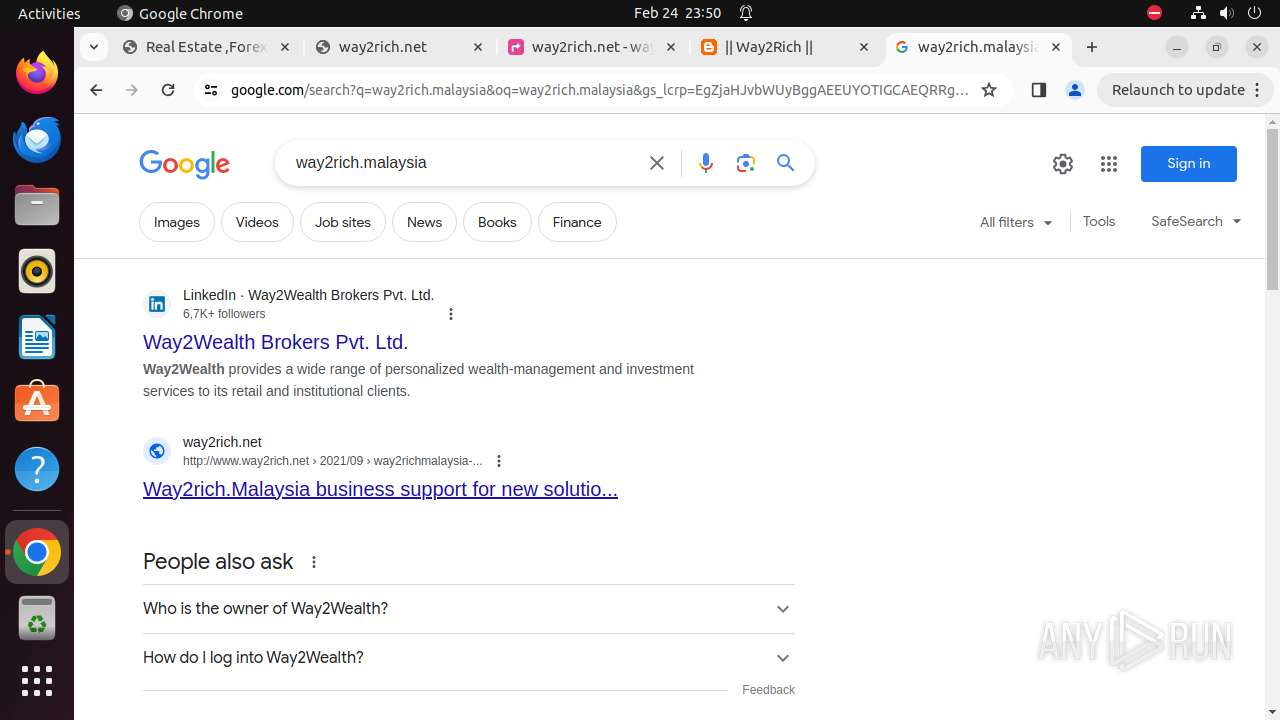Viewport: 1280px width, 720px height.
Task: Clear the Google search box text
Action: tap(657, 163)
